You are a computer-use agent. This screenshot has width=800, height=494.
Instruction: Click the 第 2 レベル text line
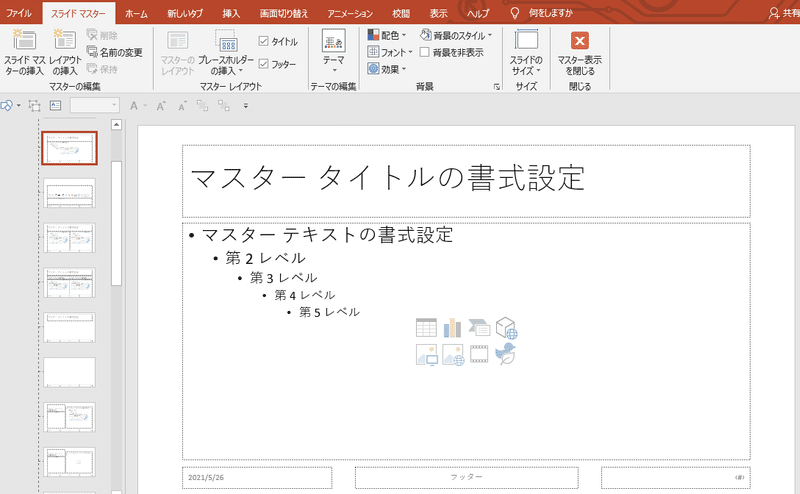pyautogui.click(x=265, y=258)
